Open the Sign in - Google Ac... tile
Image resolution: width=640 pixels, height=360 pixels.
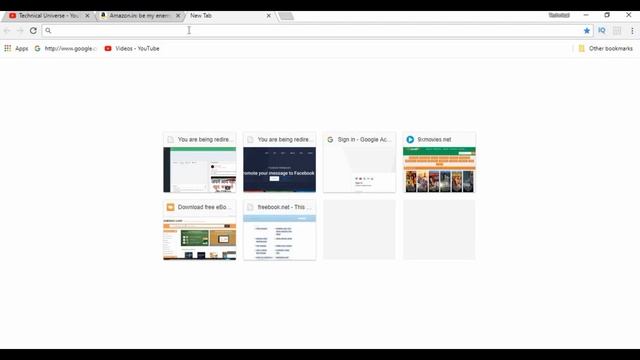coord(360,162)
